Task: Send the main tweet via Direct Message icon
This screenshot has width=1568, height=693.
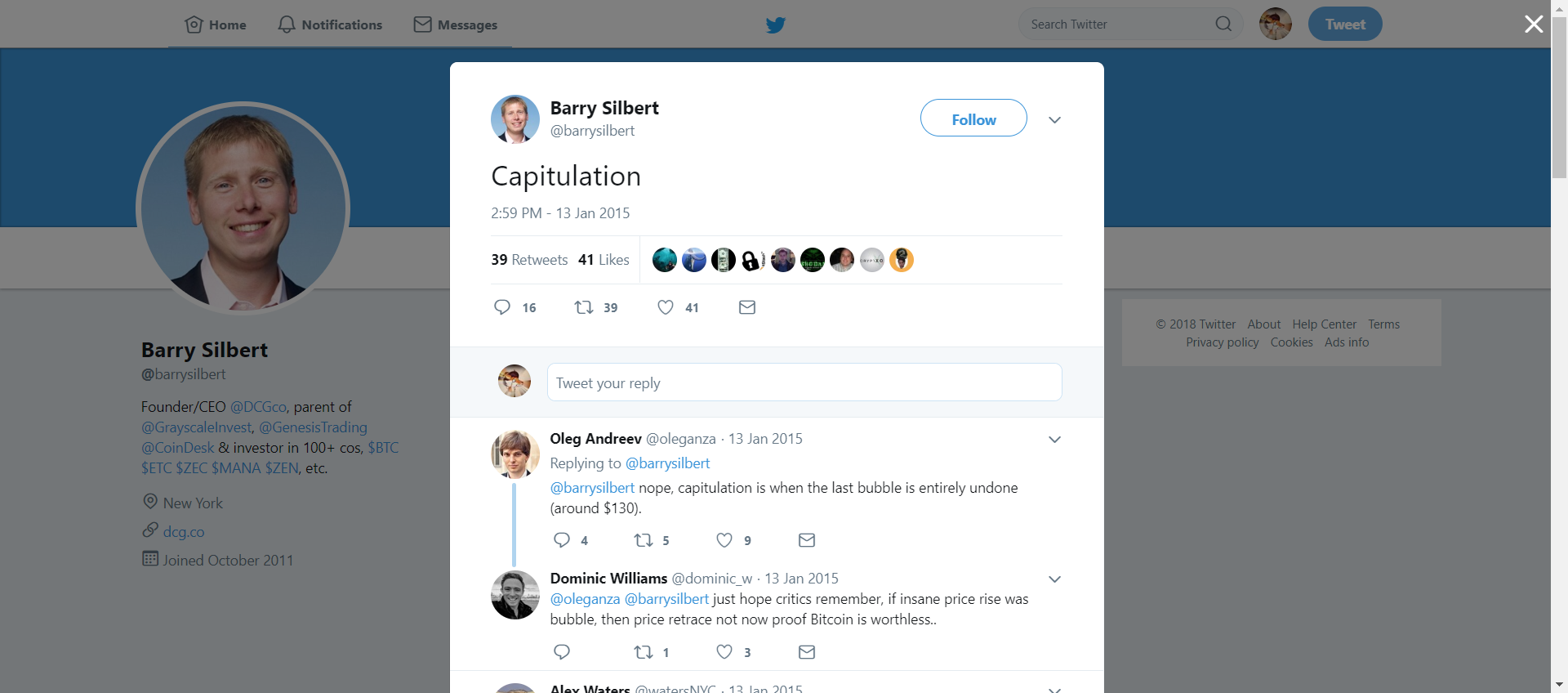Action: 747,307
